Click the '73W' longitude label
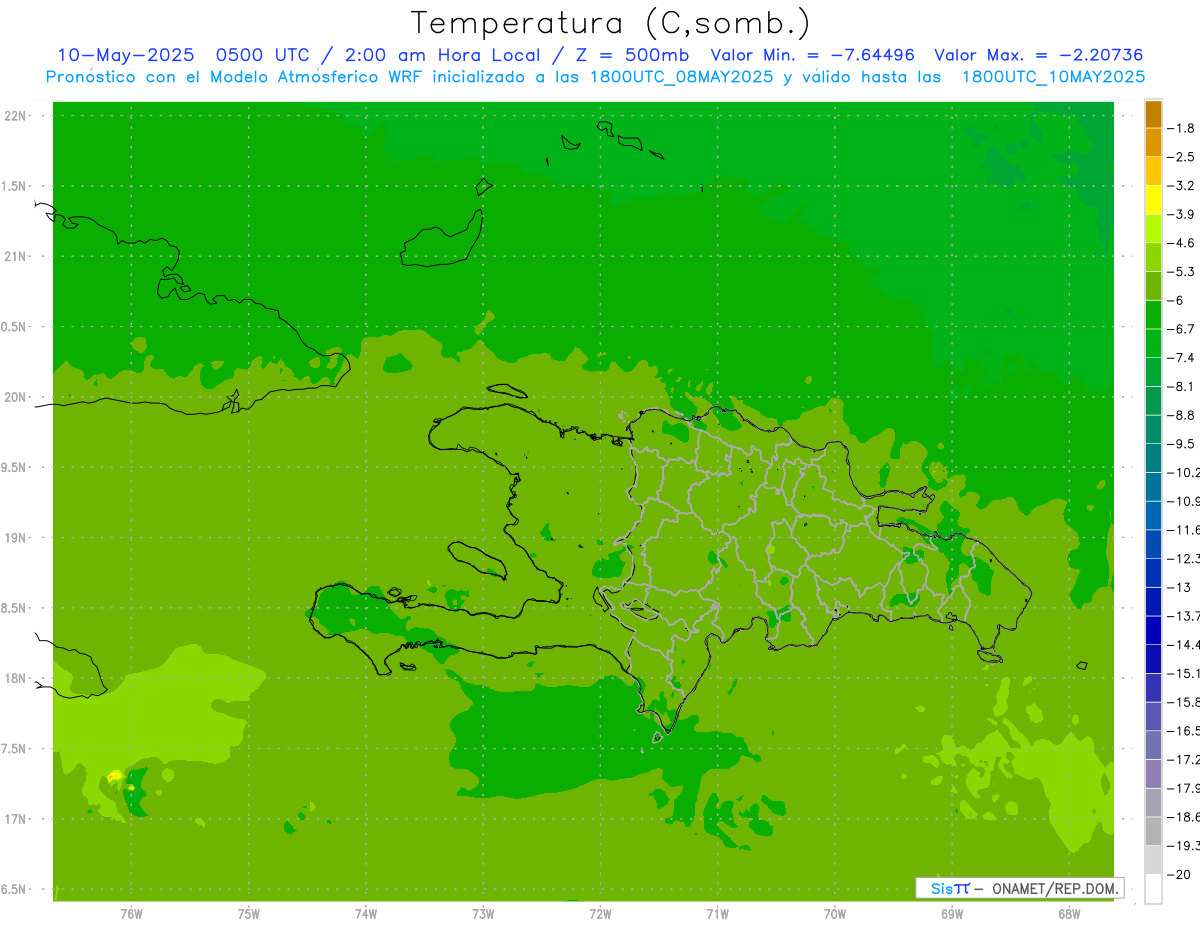1200x927 pixels. pyautogui.click(x=483, y=915)
